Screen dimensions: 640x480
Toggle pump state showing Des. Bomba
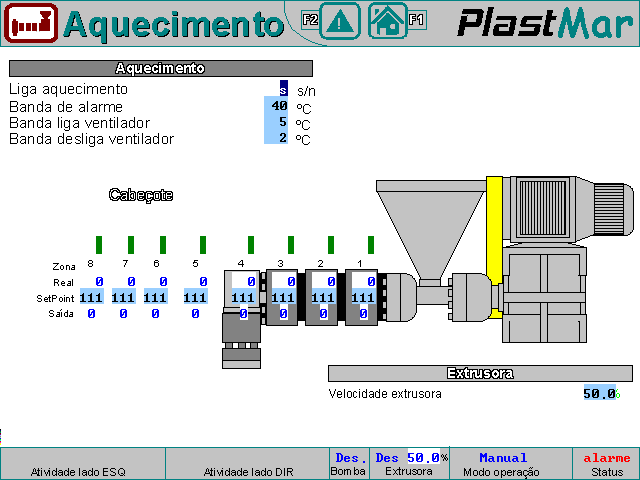(x=348, y=464)
